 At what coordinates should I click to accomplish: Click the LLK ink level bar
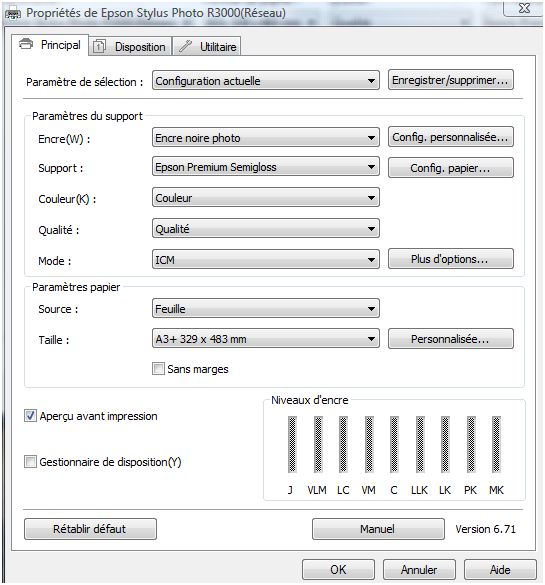pyautogui.click(x=420, y=444)
